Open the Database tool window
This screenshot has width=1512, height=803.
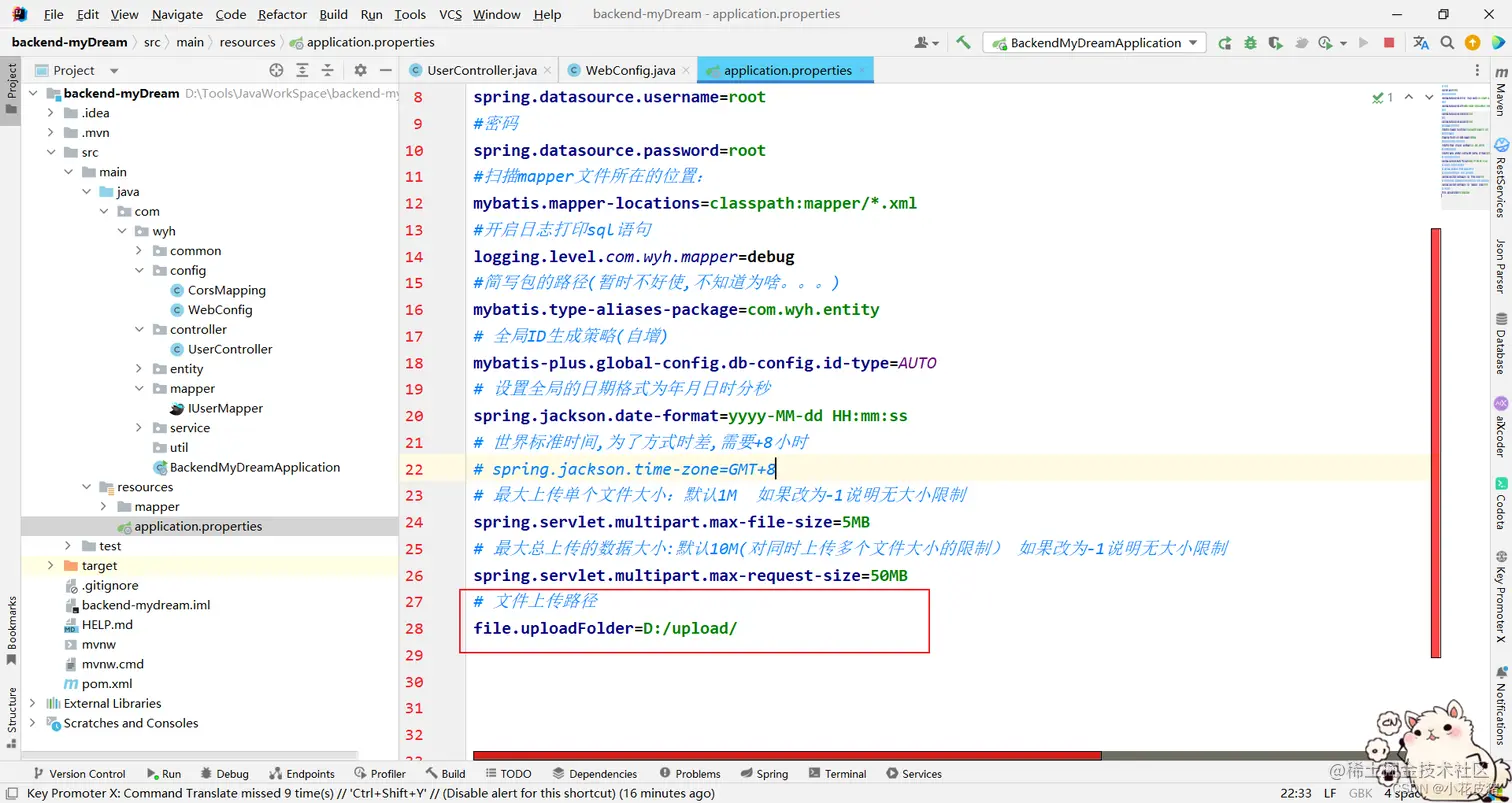[x=1500, y=343]
